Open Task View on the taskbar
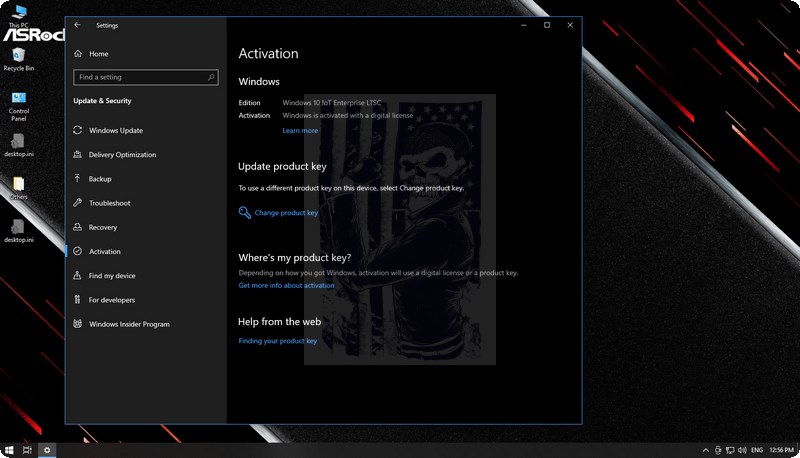Image resolution: width=800 pixels, height=458 pixels. 28,450
